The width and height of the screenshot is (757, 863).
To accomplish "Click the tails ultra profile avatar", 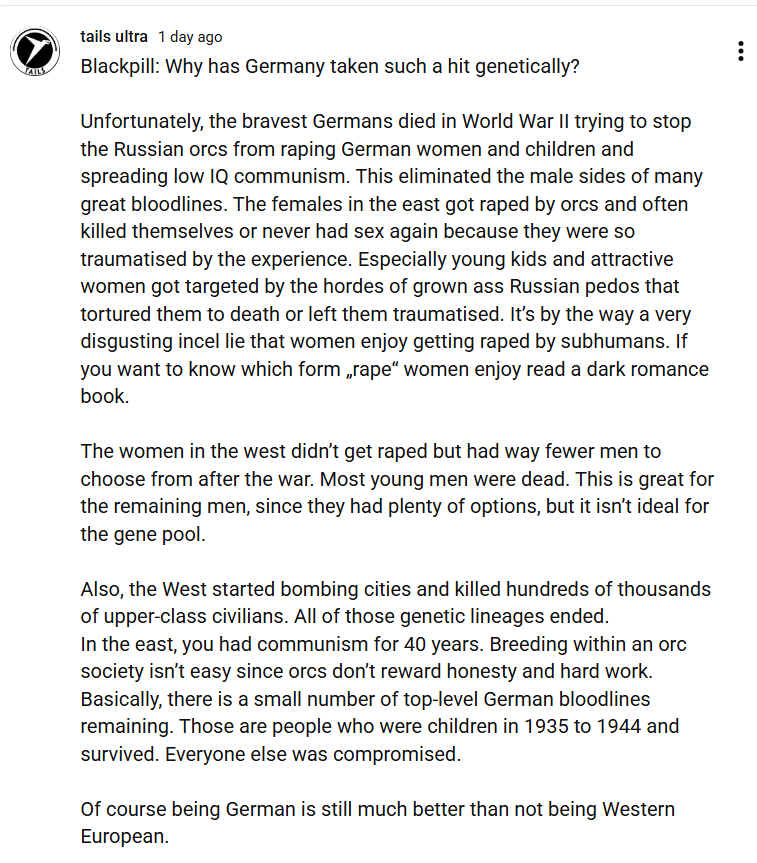I will point(35,51).
